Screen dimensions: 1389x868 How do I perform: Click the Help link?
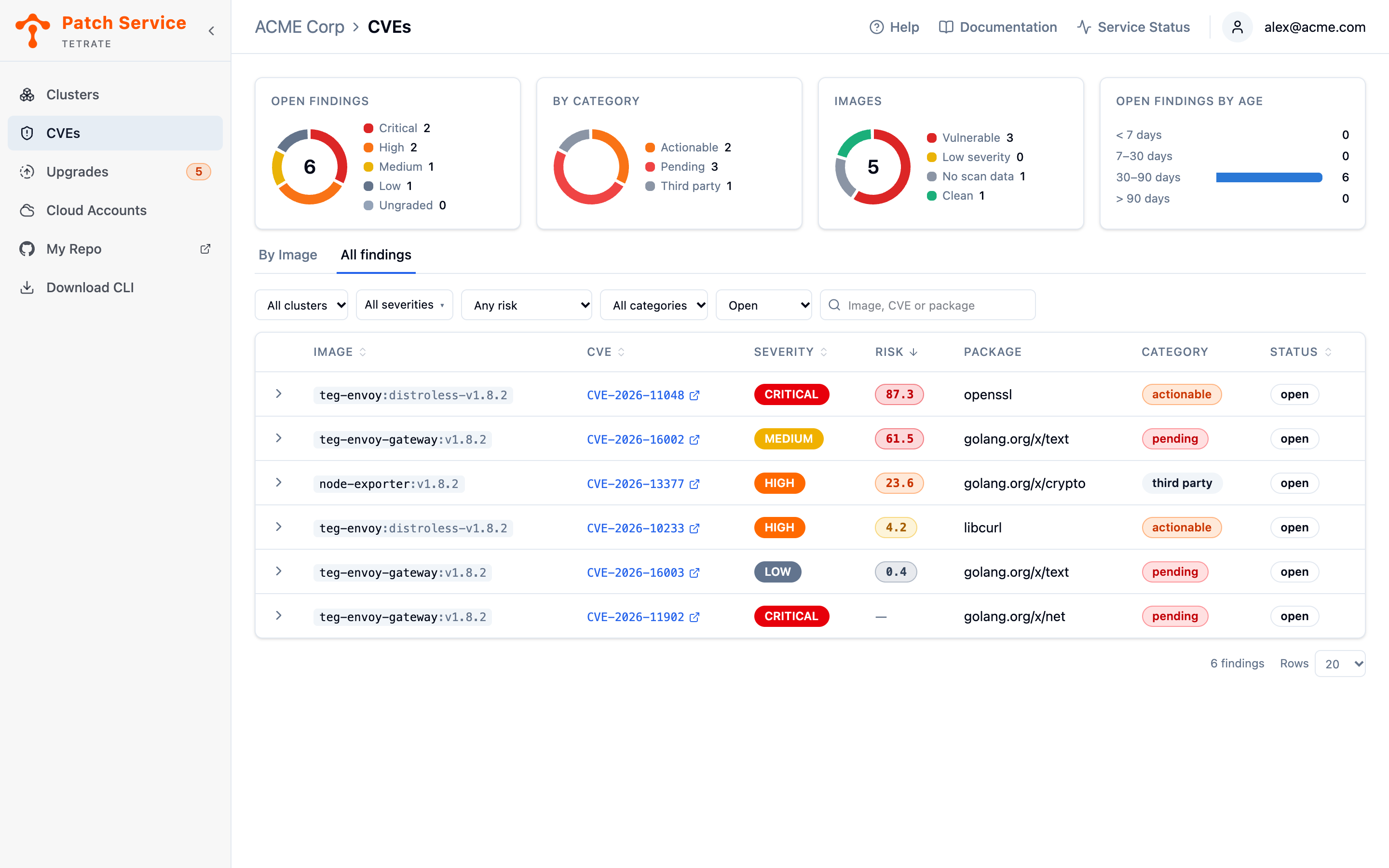[x=894, y=27]
